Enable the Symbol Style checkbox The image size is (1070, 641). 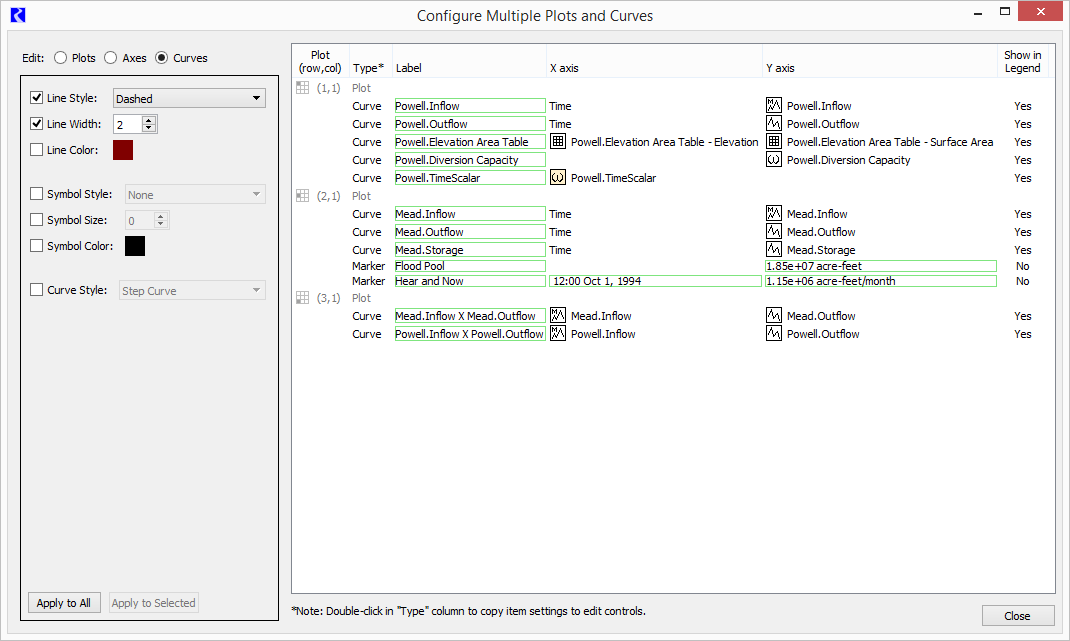coord(37,194)
